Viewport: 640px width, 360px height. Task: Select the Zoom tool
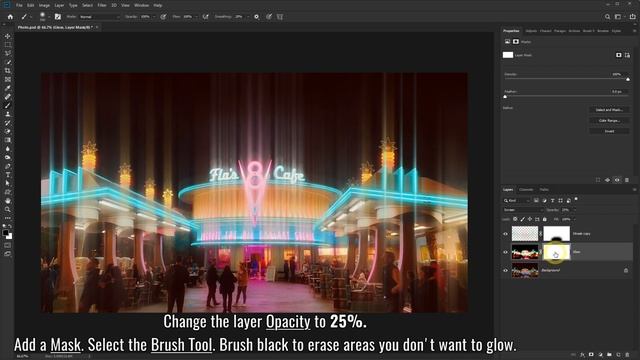pos(8,209)
